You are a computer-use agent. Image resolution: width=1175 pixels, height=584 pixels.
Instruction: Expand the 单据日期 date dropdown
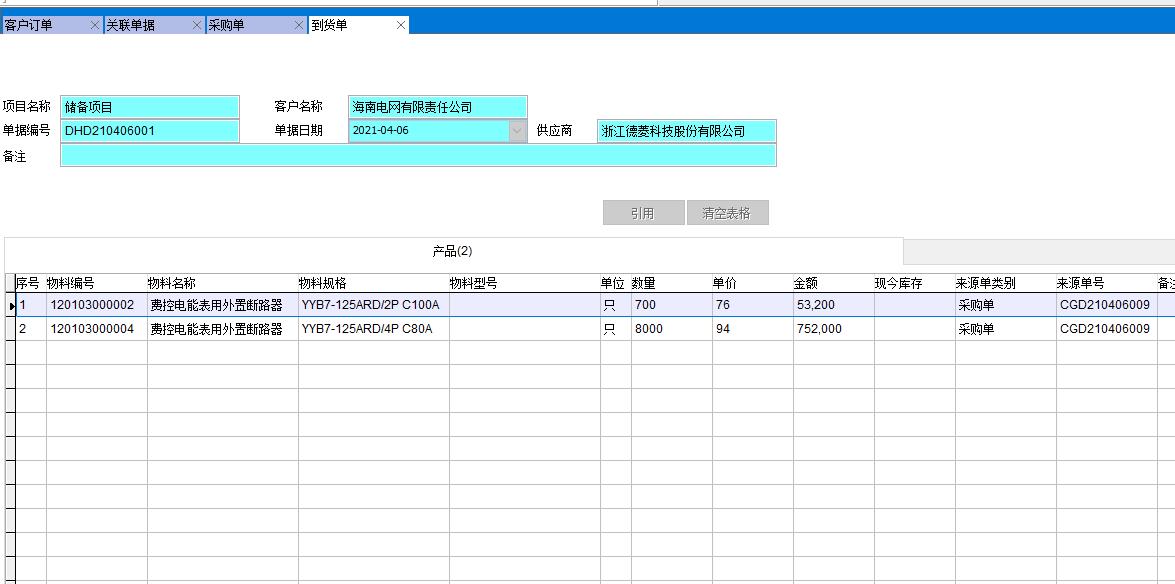click(517, 131)
